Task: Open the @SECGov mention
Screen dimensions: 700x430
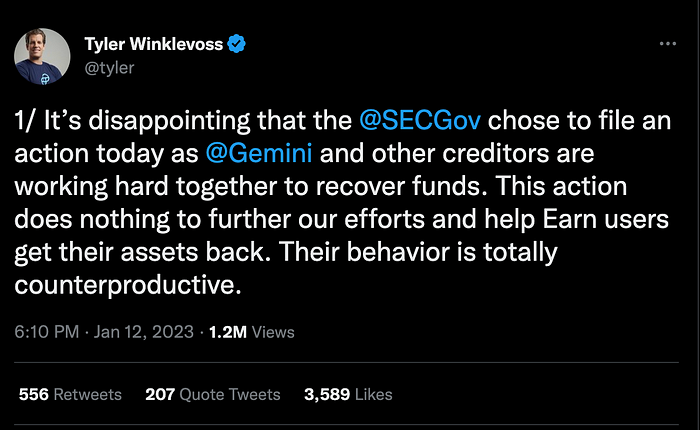Action: coord(420,121)
